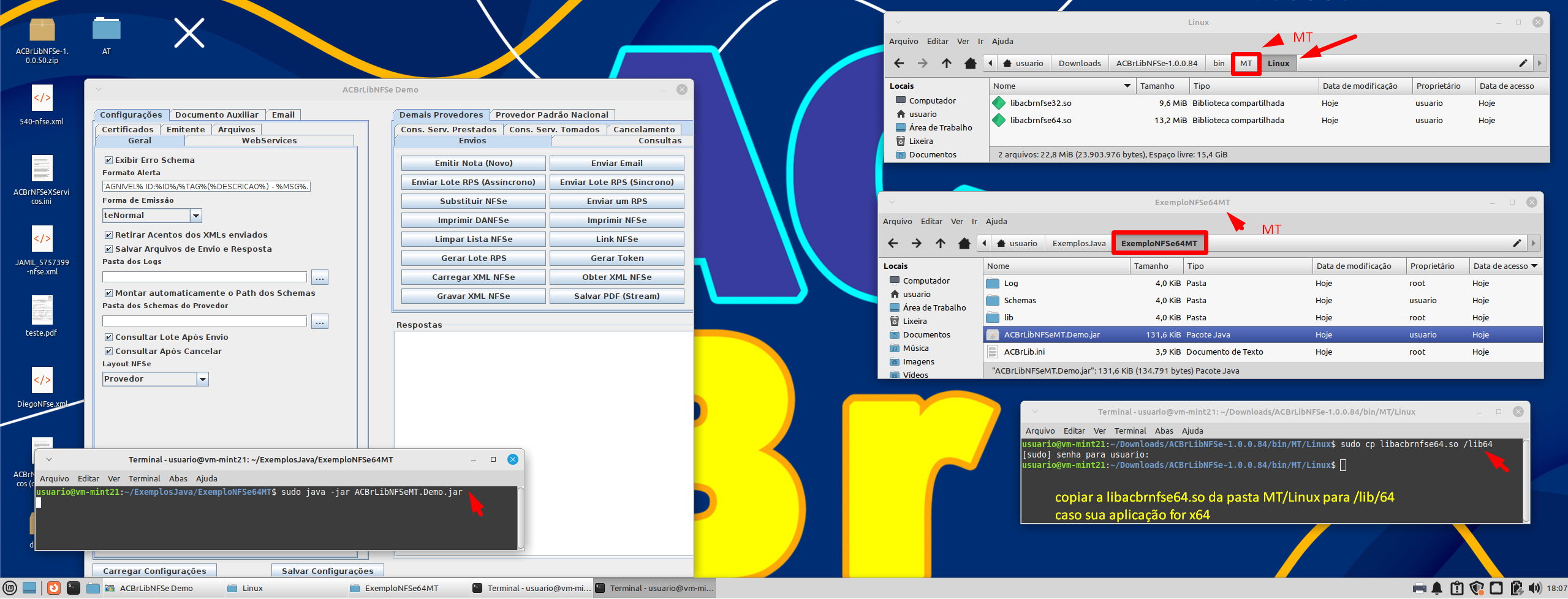
Task: Toggle Montar automaticamente o Path dos Schemas
Action: (x=108, y=293)
